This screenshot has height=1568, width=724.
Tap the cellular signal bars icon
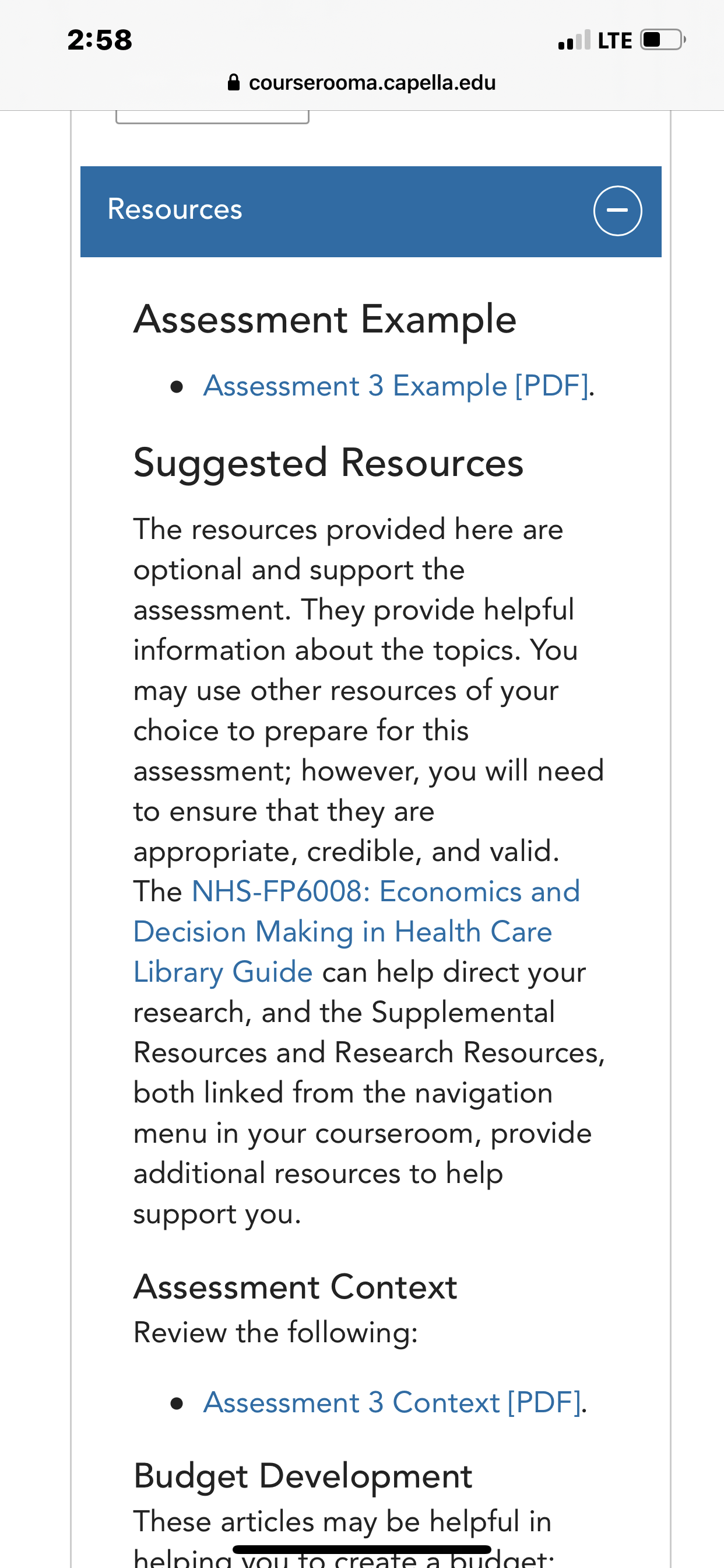coord(574,40)
